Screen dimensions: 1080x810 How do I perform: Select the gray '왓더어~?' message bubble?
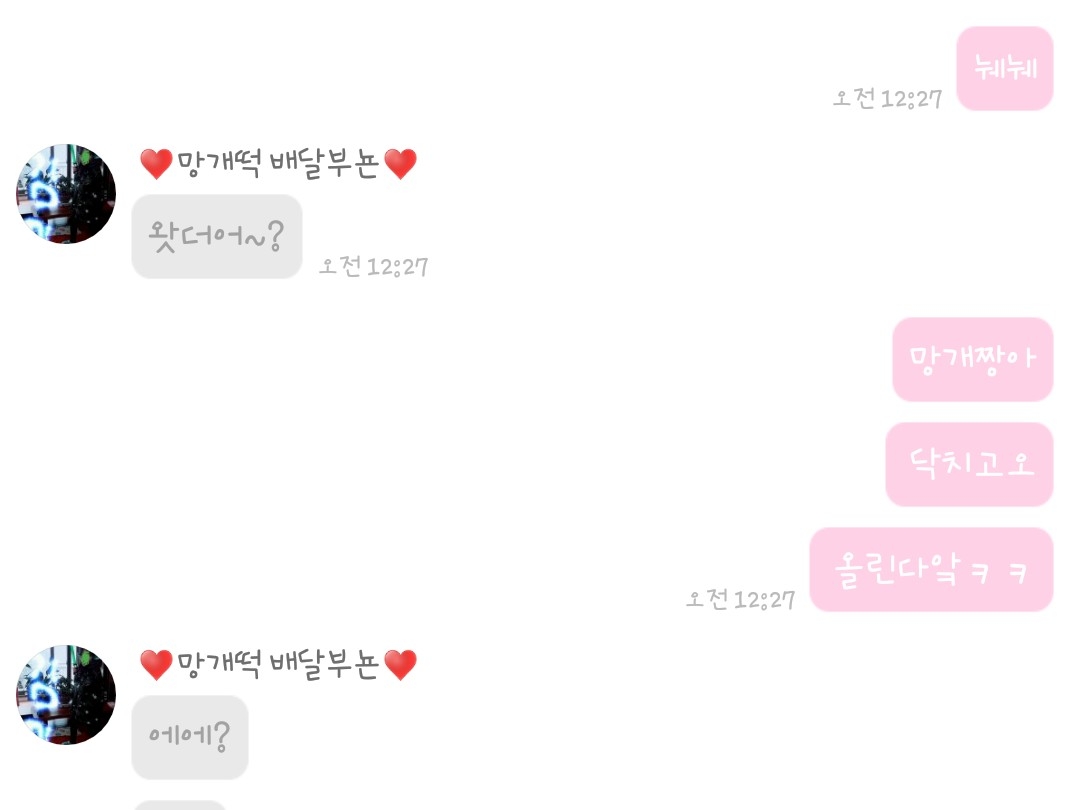[x=217, y=236]
